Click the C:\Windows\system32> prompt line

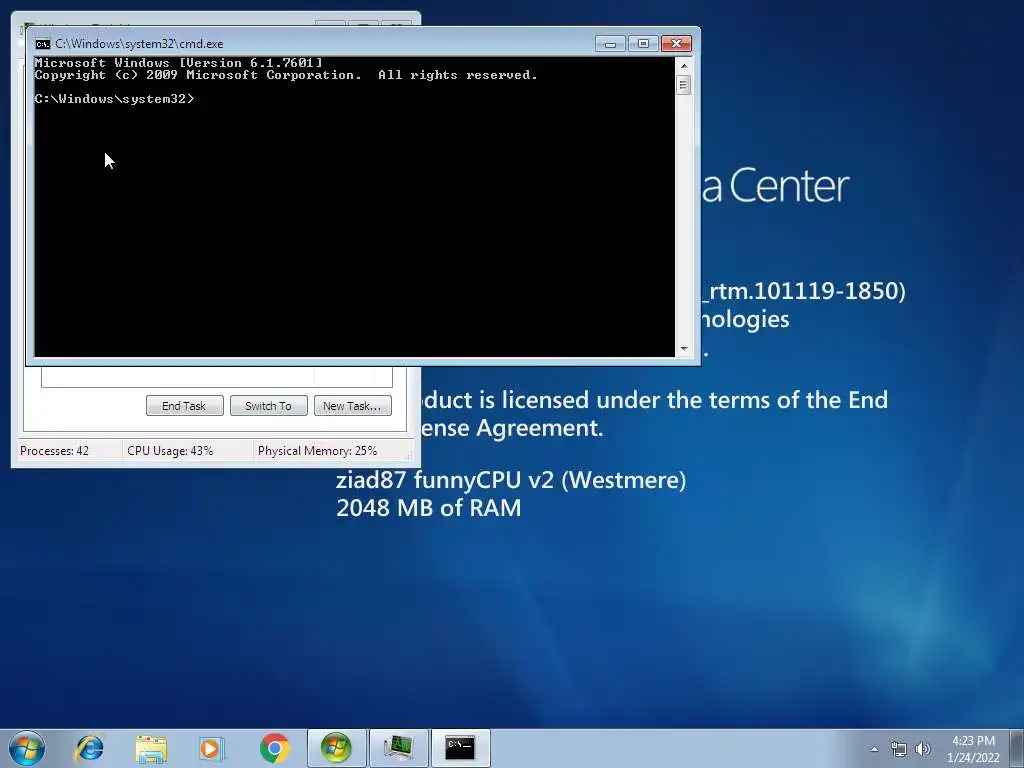pyautogui.click(x=115, y=99)
